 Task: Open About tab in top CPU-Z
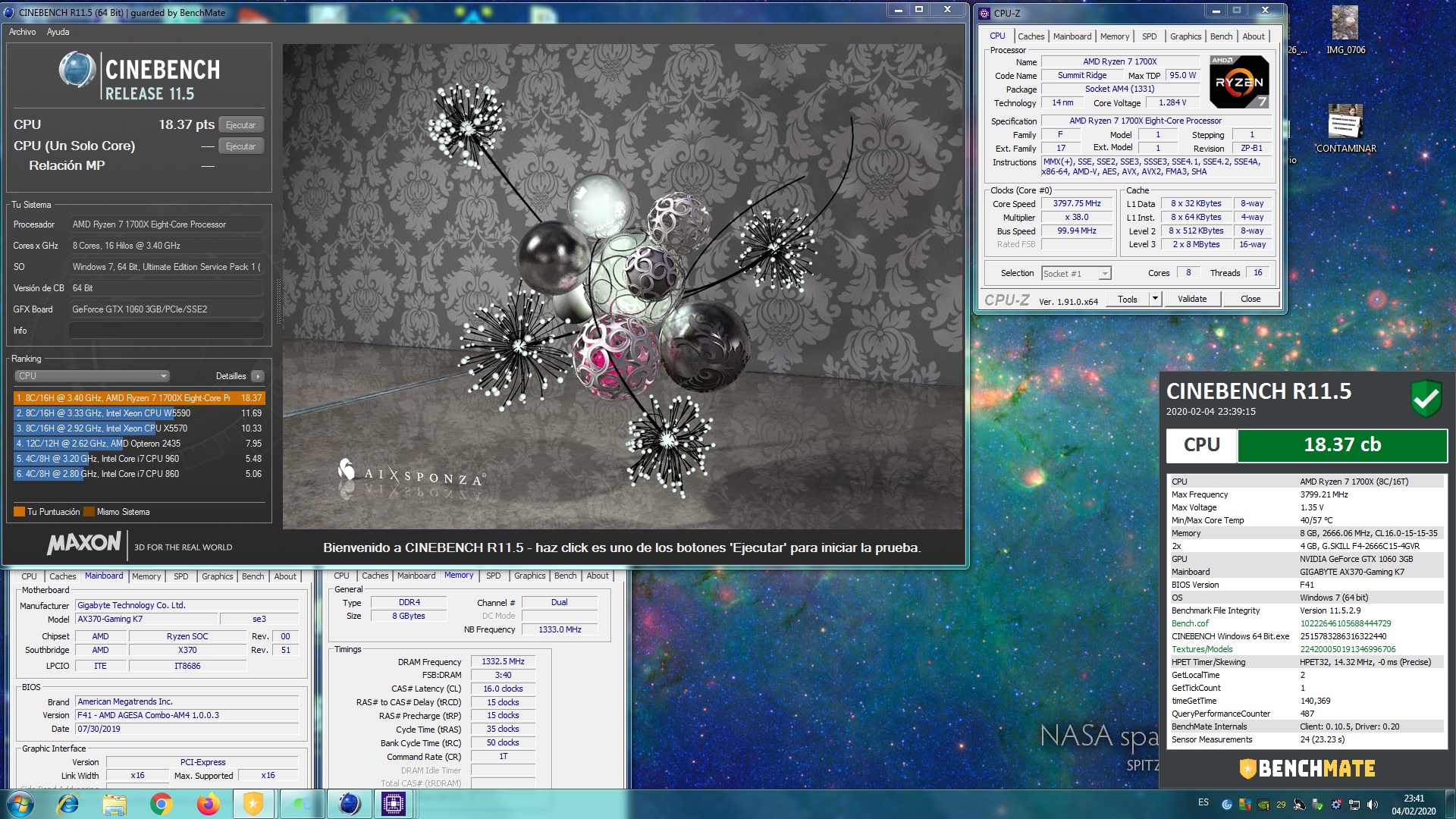[x=1254, y=36]
